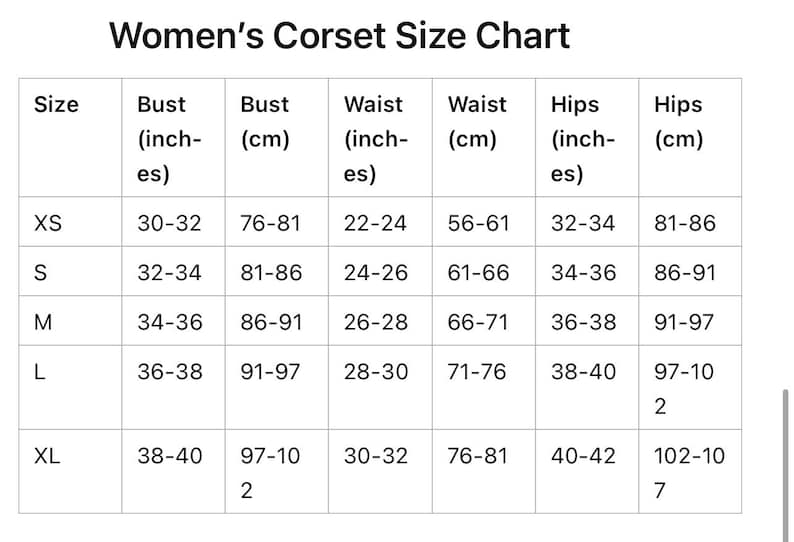Click the L size row label

point(39,372)
